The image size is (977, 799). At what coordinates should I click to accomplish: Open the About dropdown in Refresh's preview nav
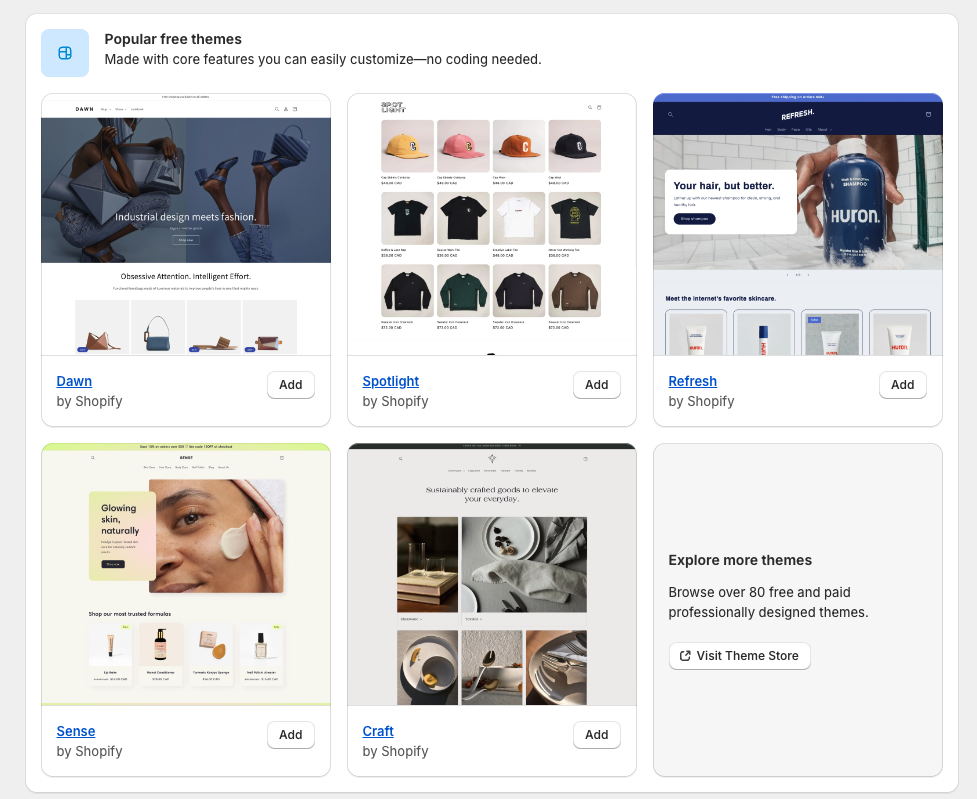(x=822, y=130)
